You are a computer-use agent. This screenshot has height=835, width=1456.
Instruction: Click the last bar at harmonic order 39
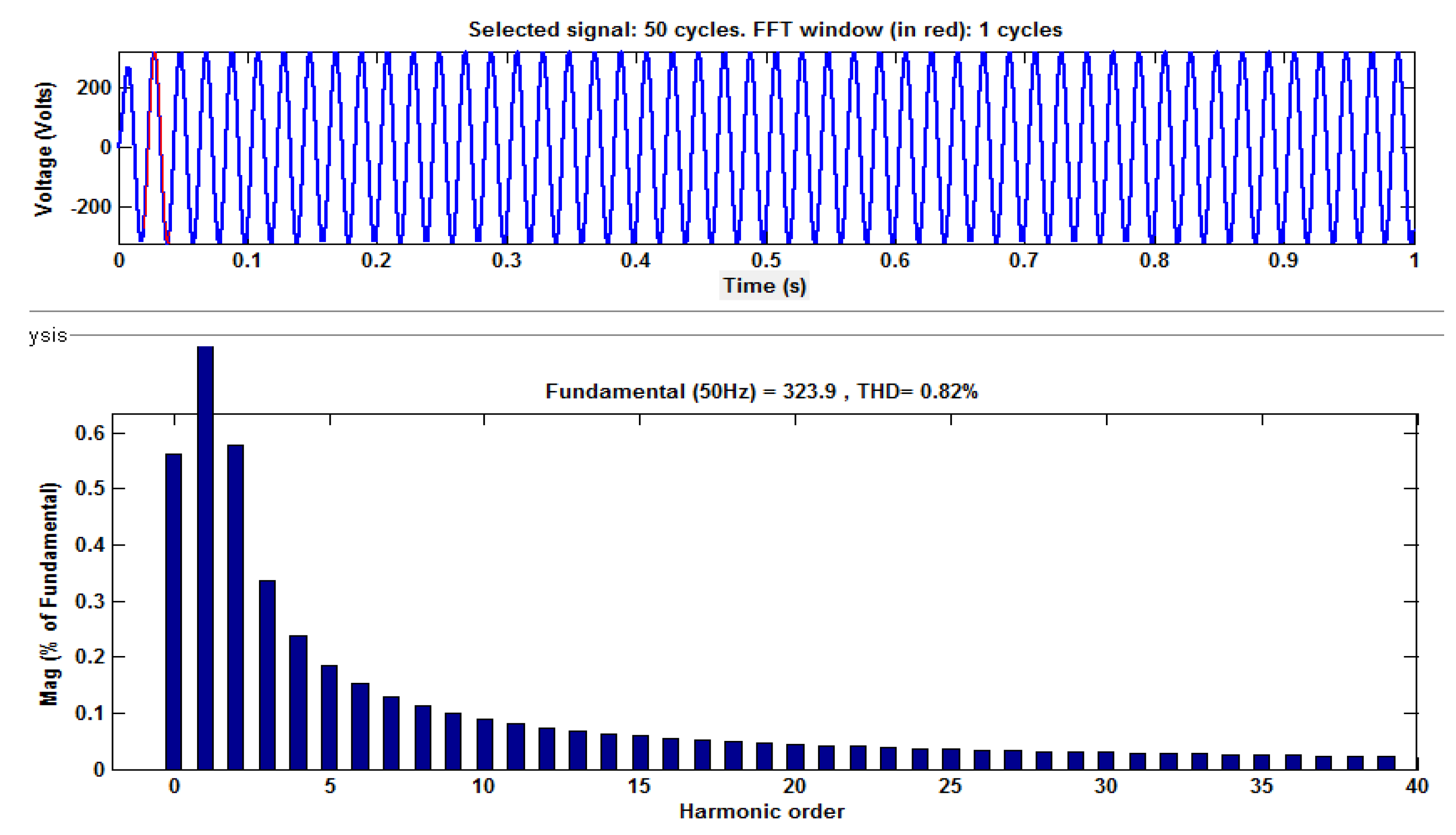(1387, 763)
